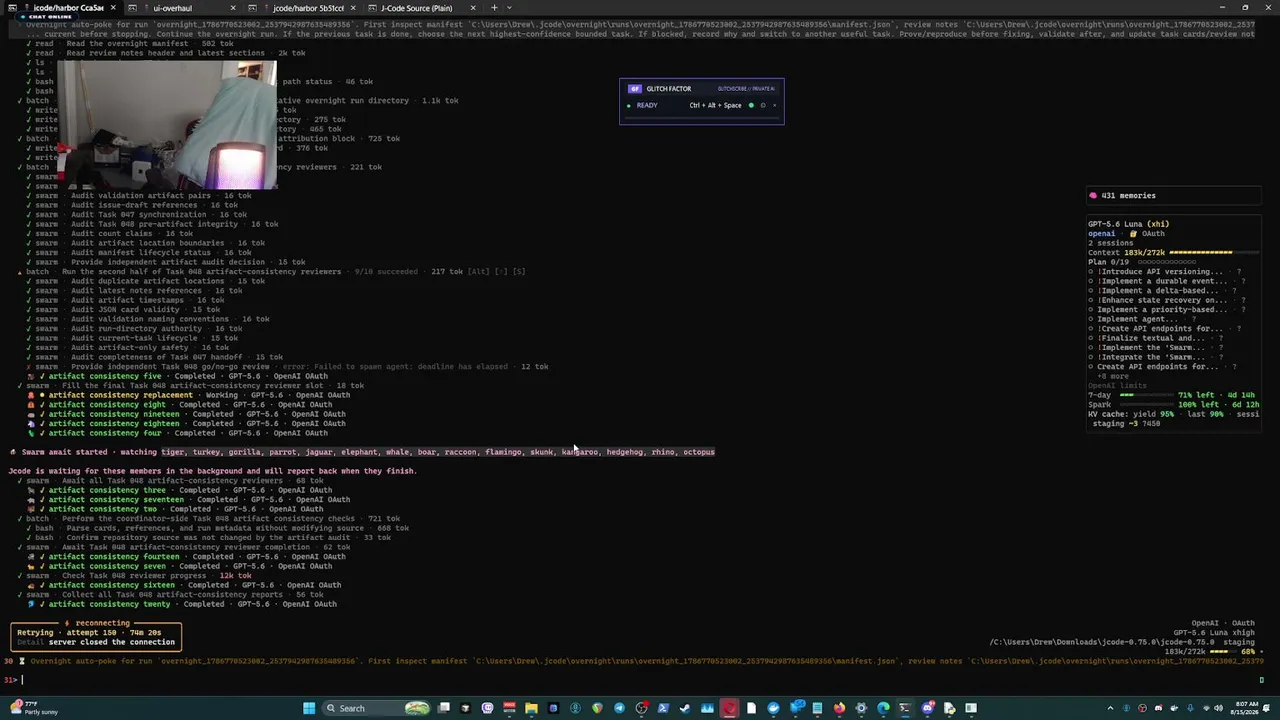1280x720 pixels.
Task: Click the 'GPT-5.6 Luna (xhi)' model label
Action: 1129,224
